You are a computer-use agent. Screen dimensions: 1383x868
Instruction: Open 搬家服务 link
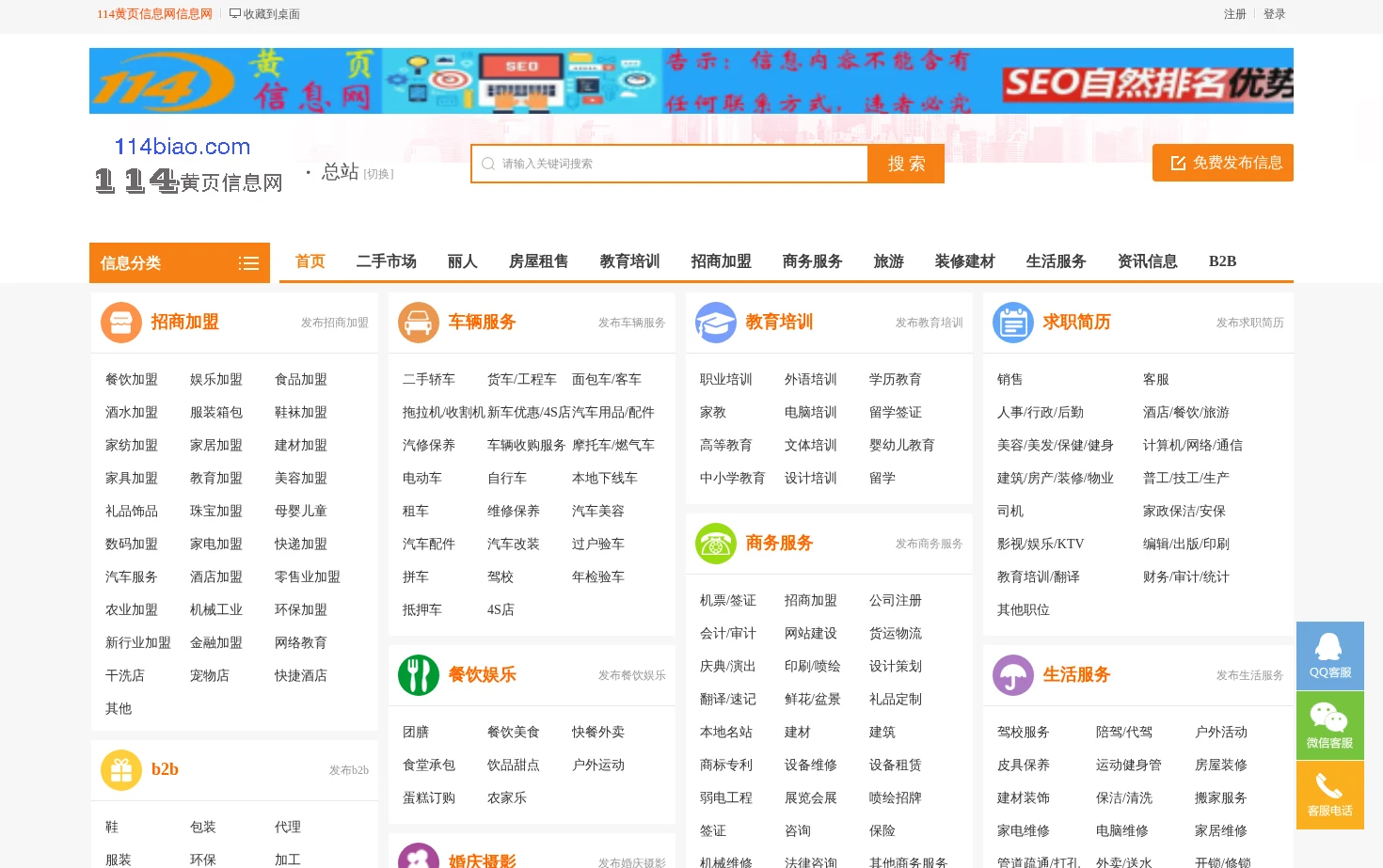1221,798
